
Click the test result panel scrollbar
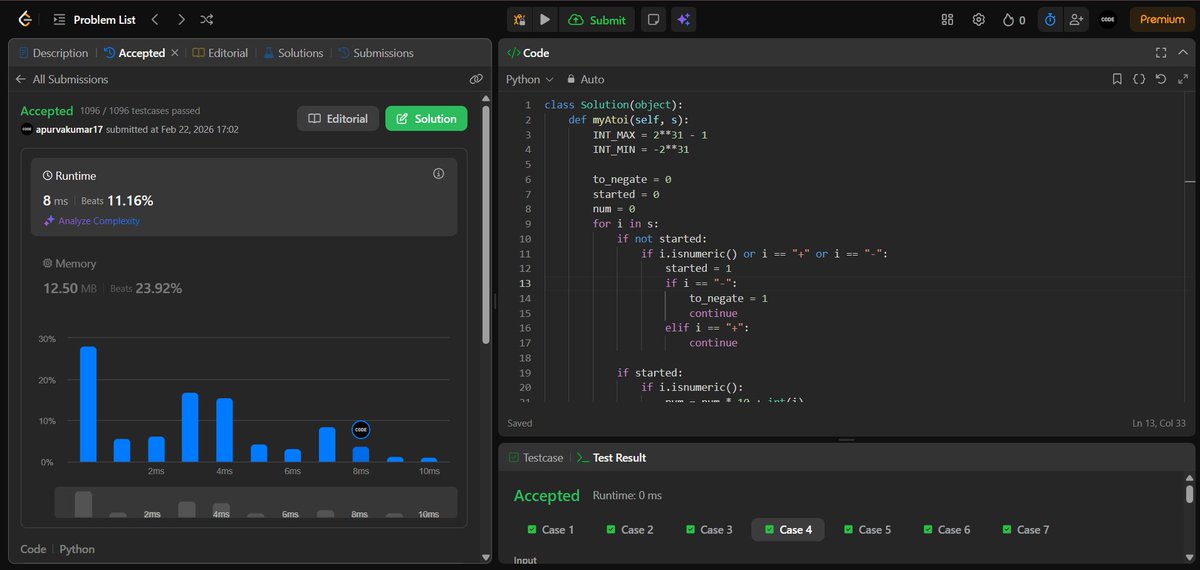coord(1189,494)
